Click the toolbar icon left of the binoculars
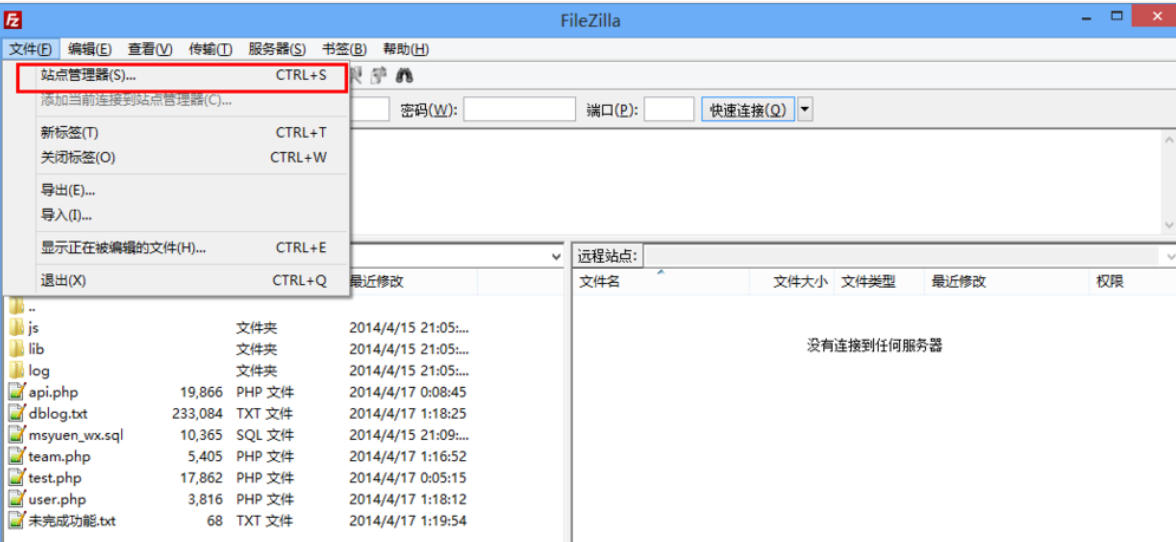Image resolution: width=1176 pixels, height=542 pixels. click(x=380, y=74)
